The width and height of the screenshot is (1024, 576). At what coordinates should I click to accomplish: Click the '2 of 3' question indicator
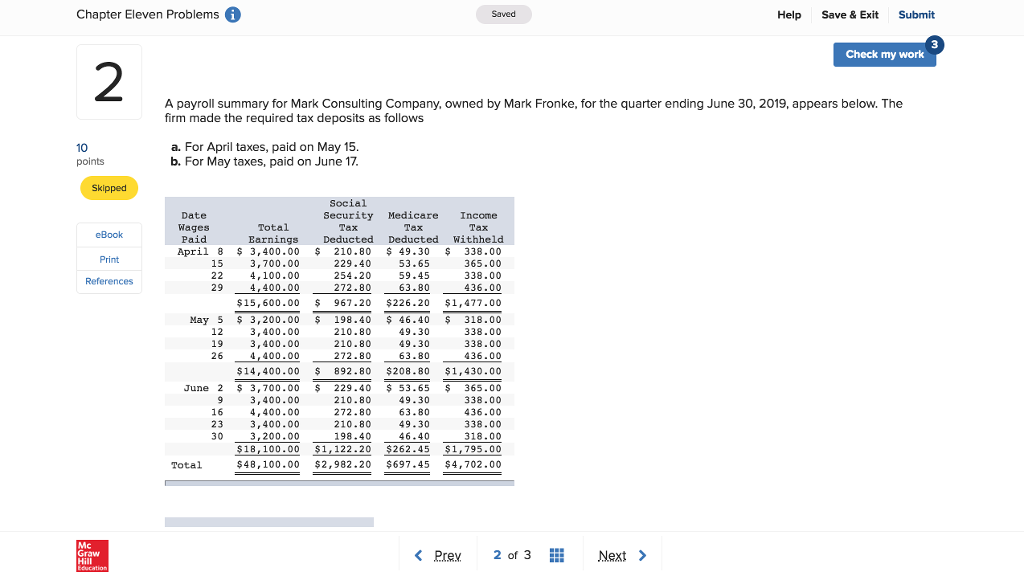coord(512,556)
